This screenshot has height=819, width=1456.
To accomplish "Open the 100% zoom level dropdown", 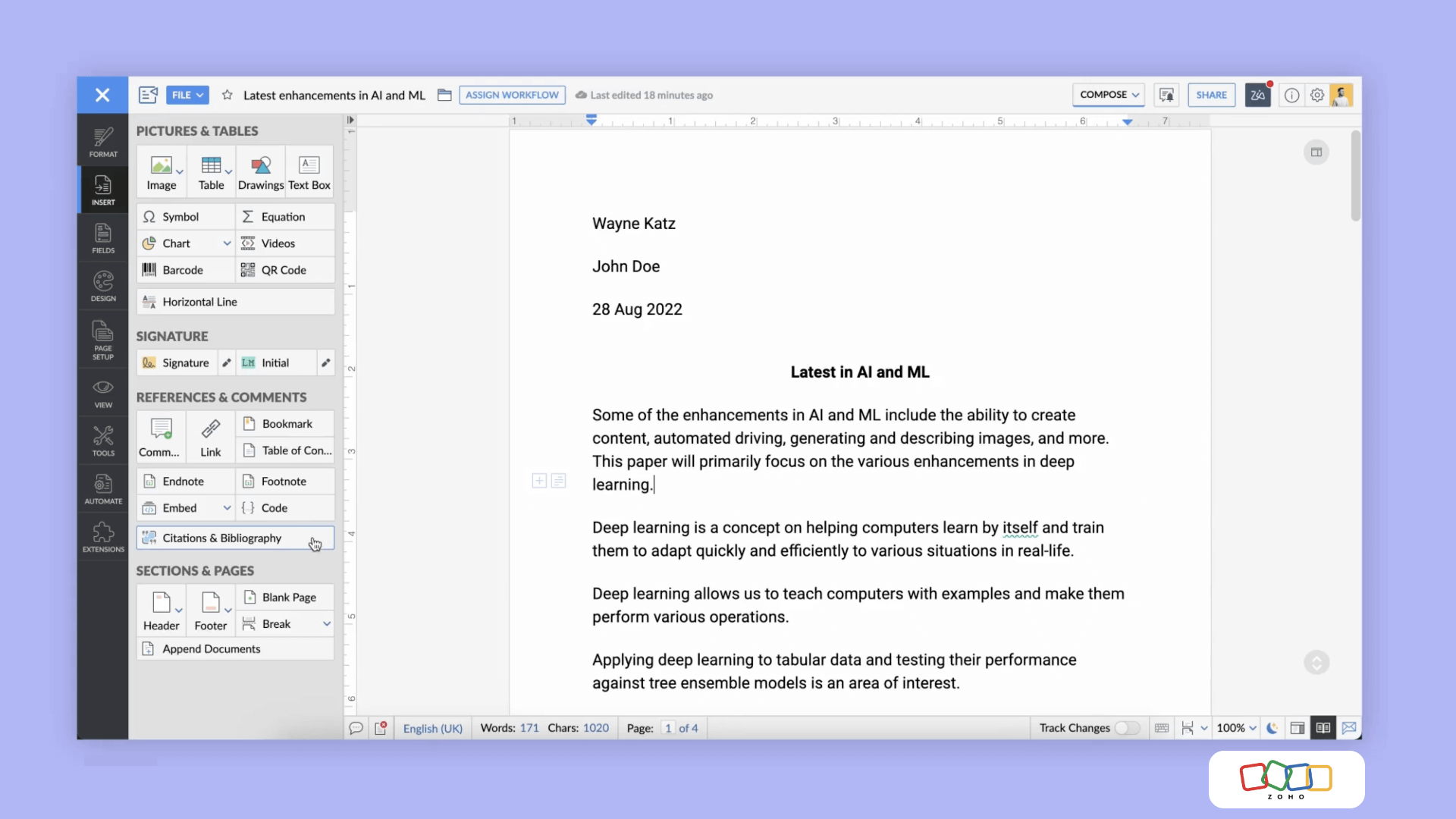I will pyautogui.click(x=1236, y=728).
